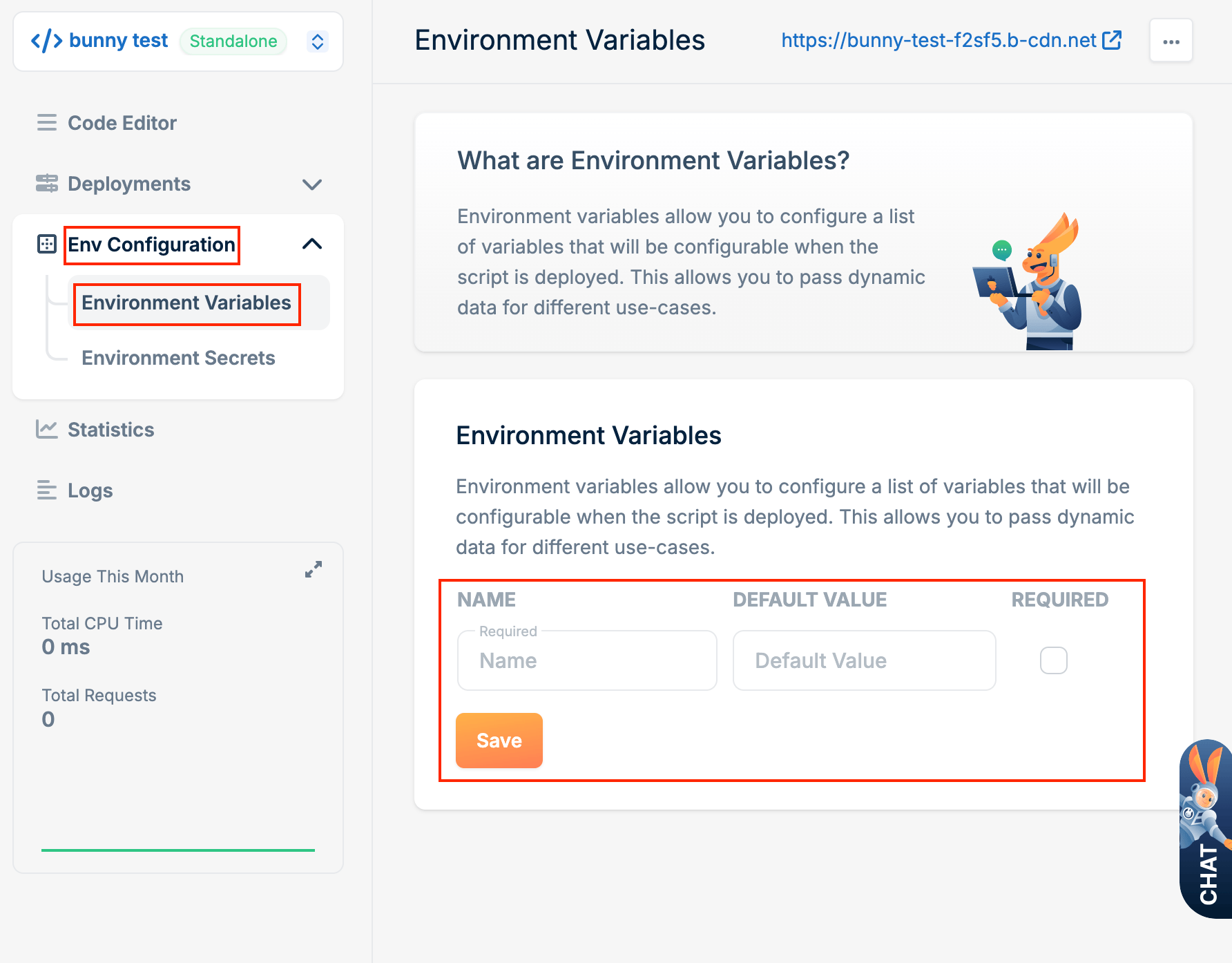Focus the Default Value input field
The width and height of the screenshot is (1232, 963).
(865, 660)
